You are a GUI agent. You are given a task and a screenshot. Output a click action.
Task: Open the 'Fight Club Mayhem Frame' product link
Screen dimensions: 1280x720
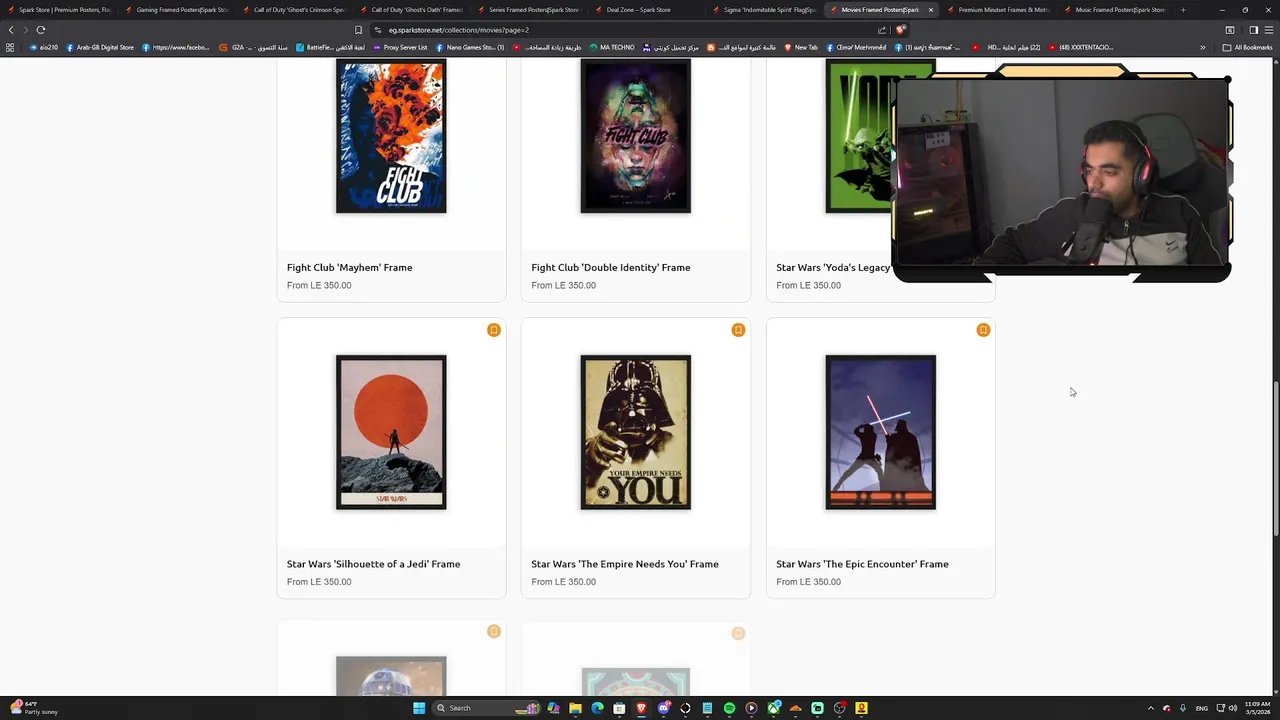[349, 267]
